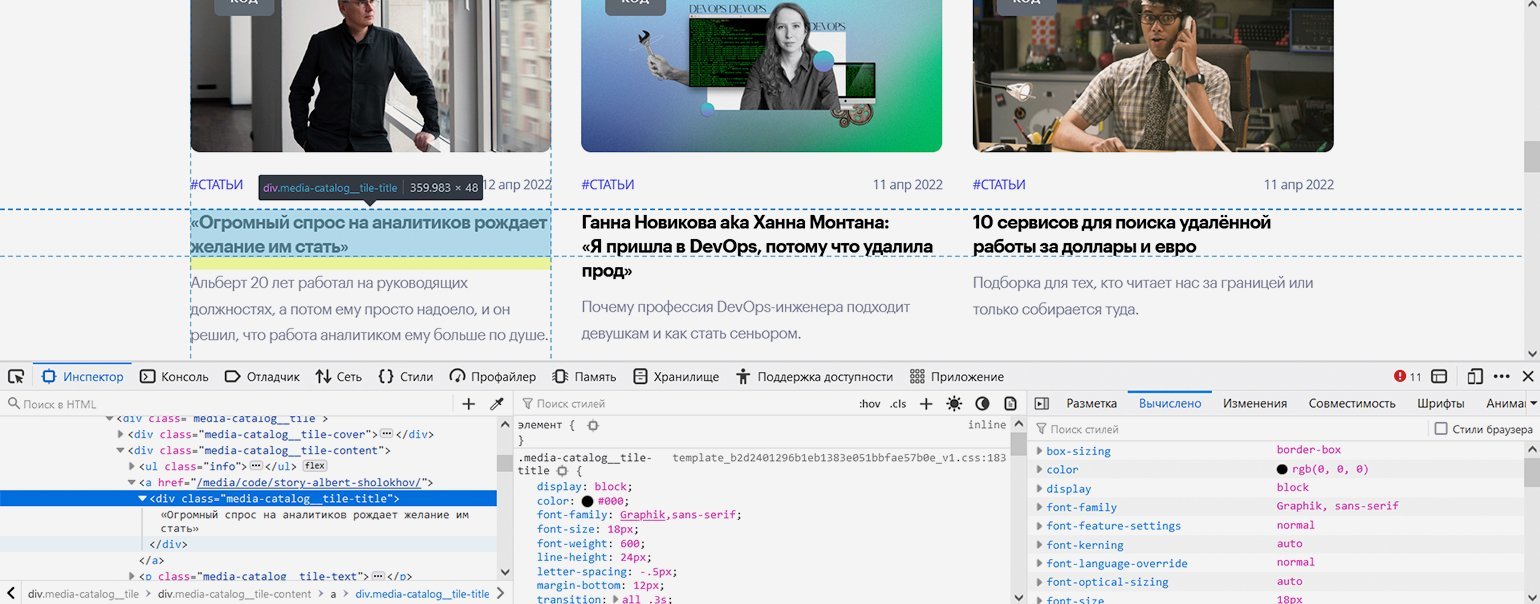1540x604 pixels.
Task: Open the Приложение application panel
Action: pos(957,377)
